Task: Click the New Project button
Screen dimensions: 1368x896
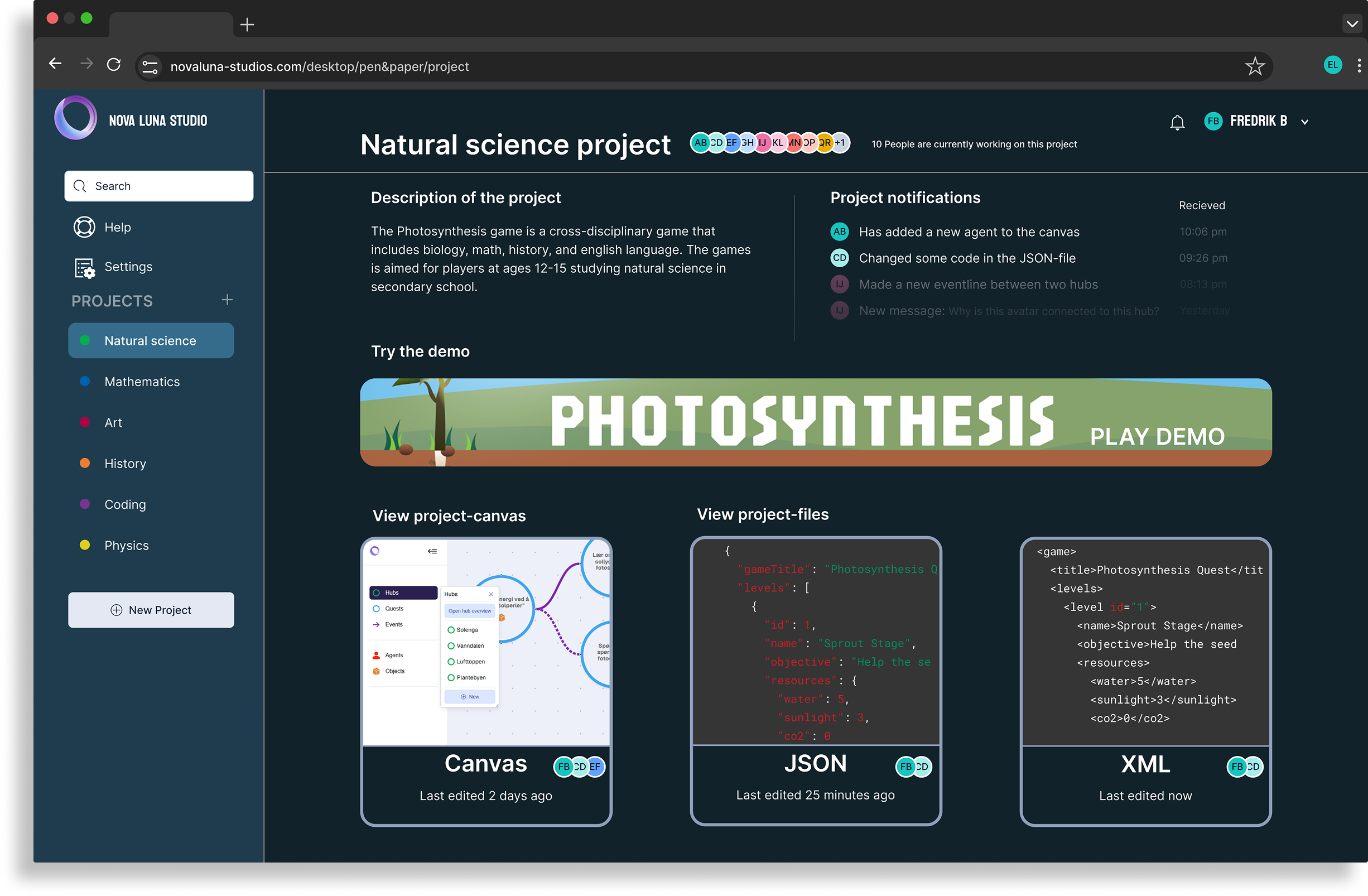Action: click(151, 610)
